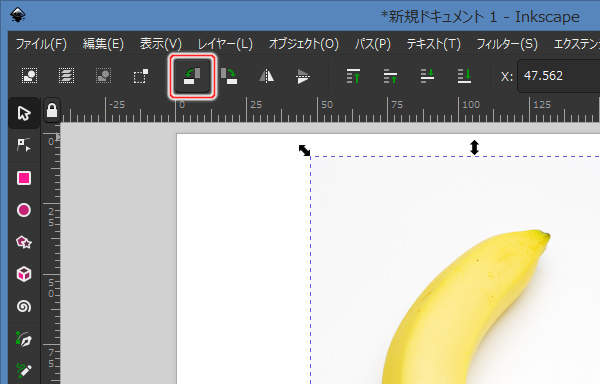Open the パス(P) menu
Viewport: 600px width, 384px height.
click(x=373, y=44)
